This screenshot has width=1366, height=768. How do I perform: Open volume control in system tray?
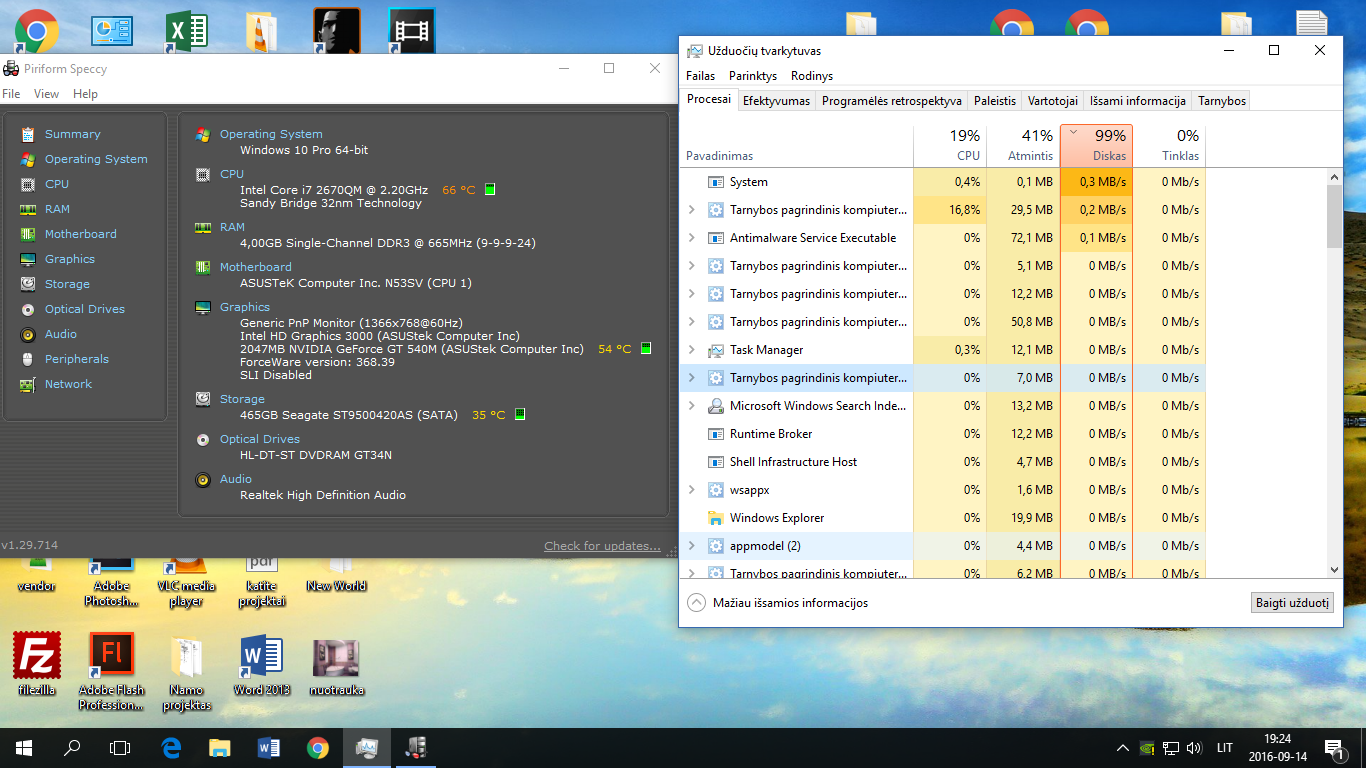tap(1194, 748)
